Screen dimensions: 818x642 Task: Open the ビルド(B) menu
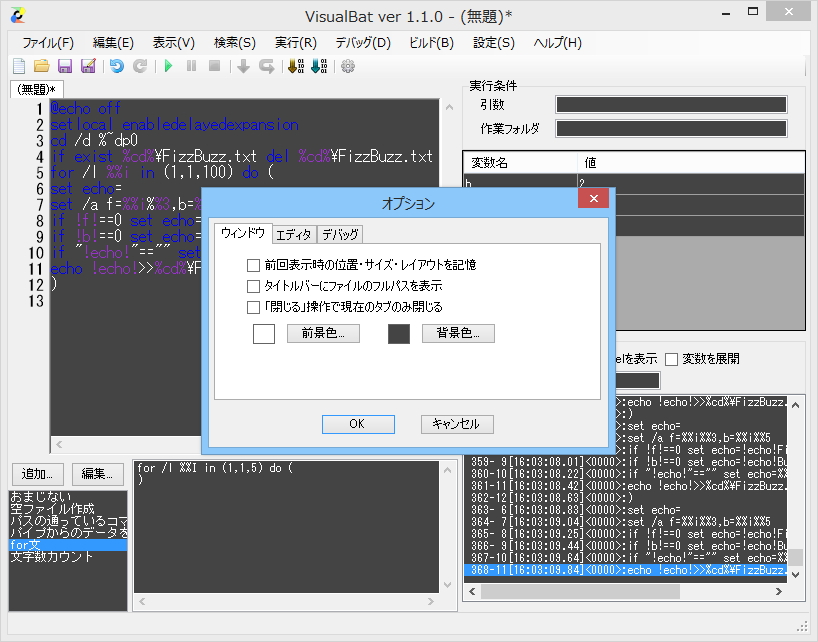coord(431,43)
